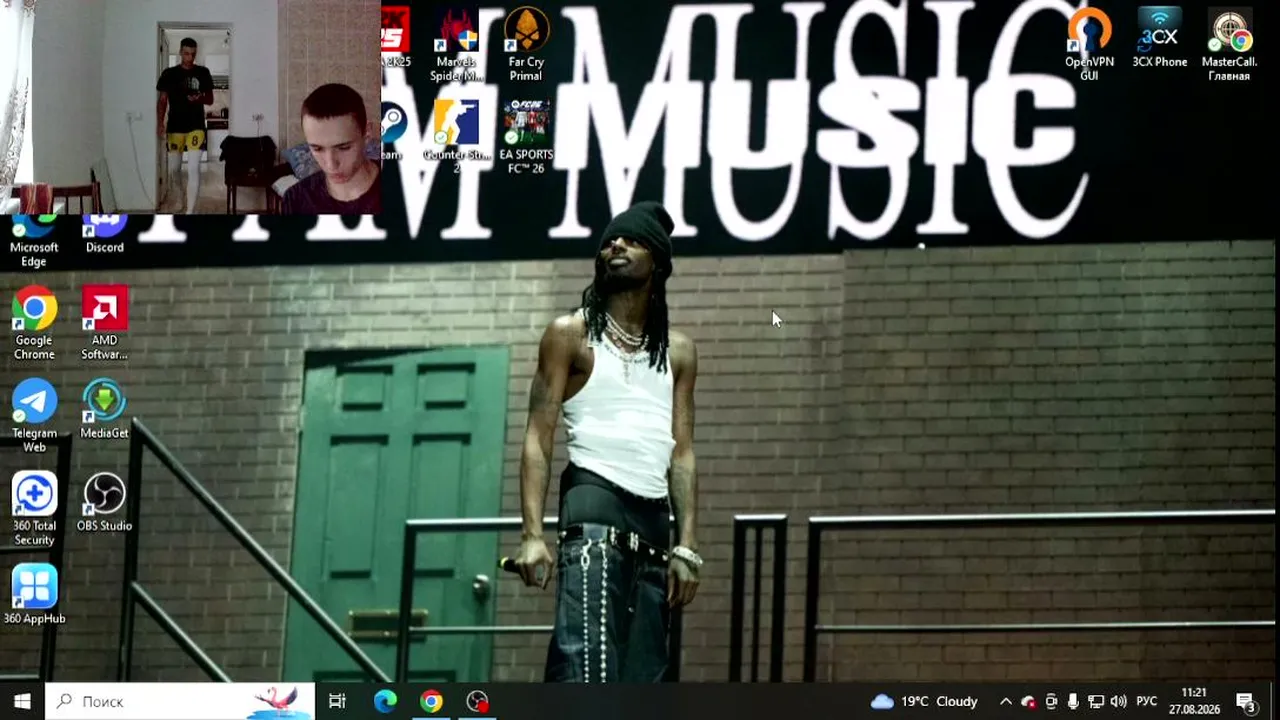Select Marvel's Spider-Man desktop shortcut
This screenshot has height=720, width=1280.
pyautogui.click(x=456, y=45)
